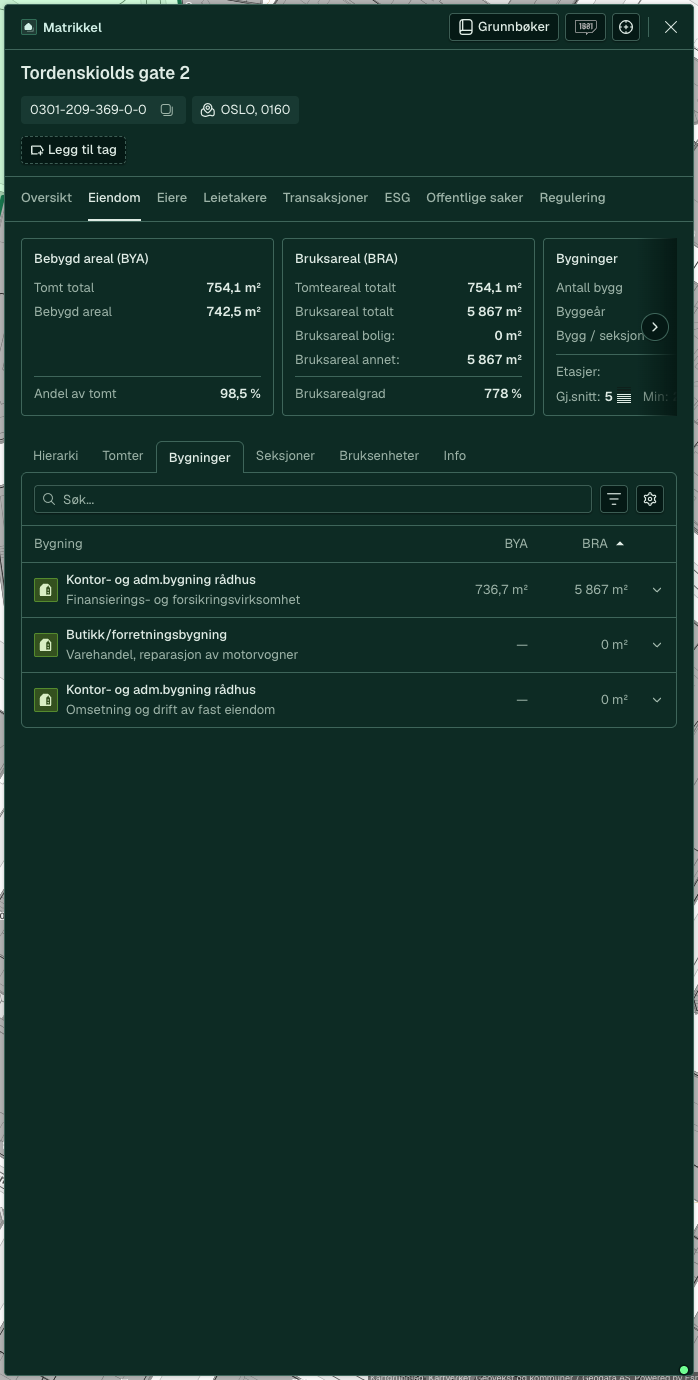Sort by Bygning column header
Viewport: 698px width, 1380px height.
pos(58,544)
